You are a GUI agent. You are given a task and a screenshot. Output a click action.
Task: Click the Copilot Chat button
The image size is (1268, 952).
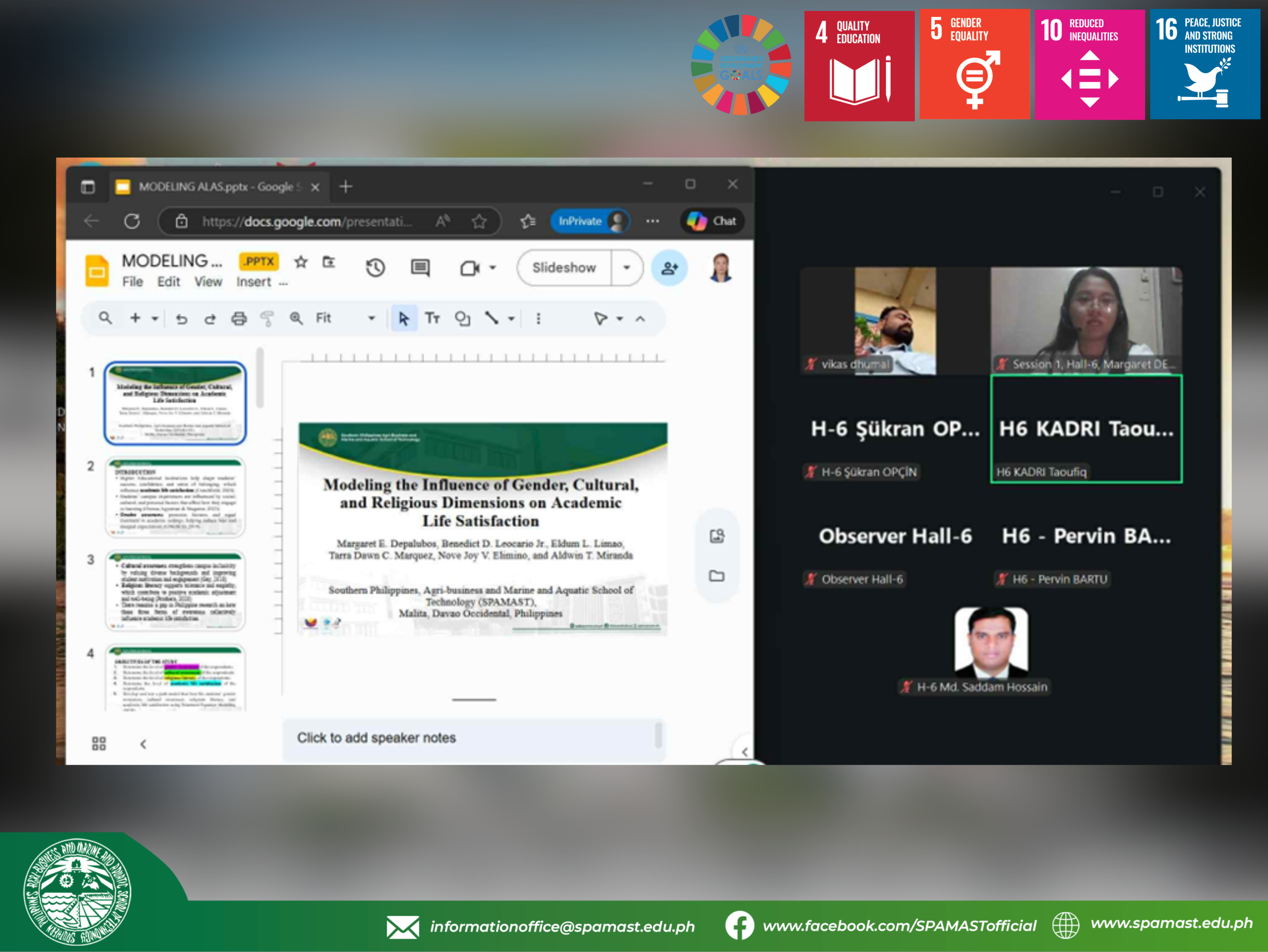tap(712, 221)
